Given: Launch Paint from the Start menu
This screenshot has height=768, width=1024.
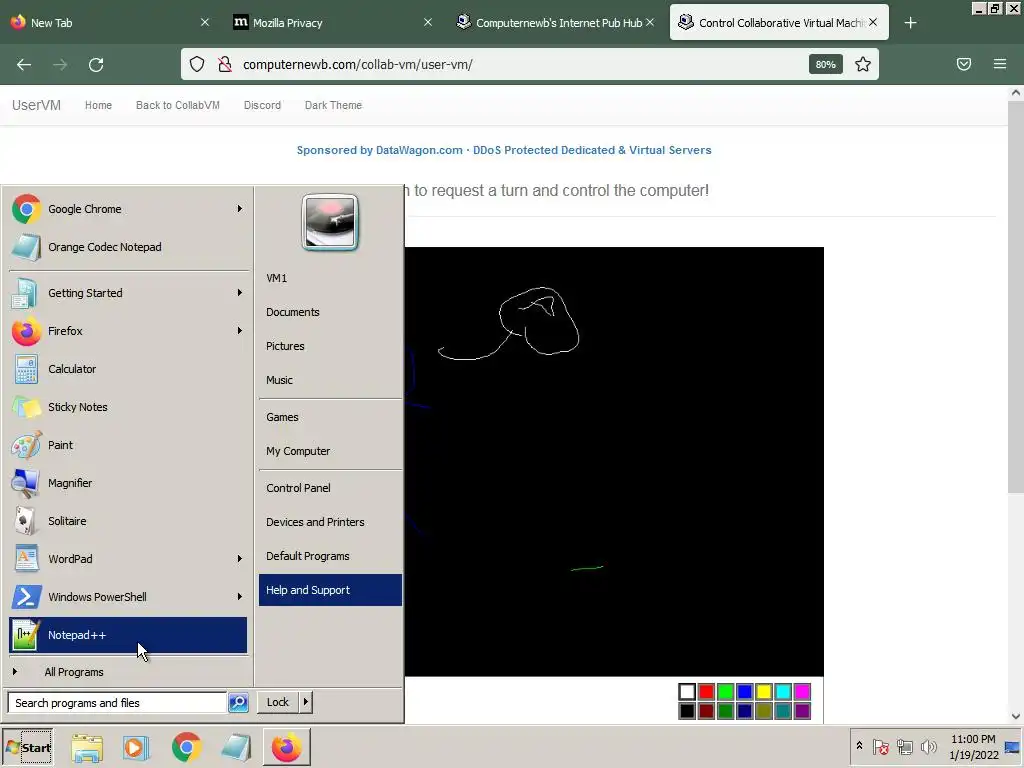Looking at the screenshot, I should coord(128,445).
